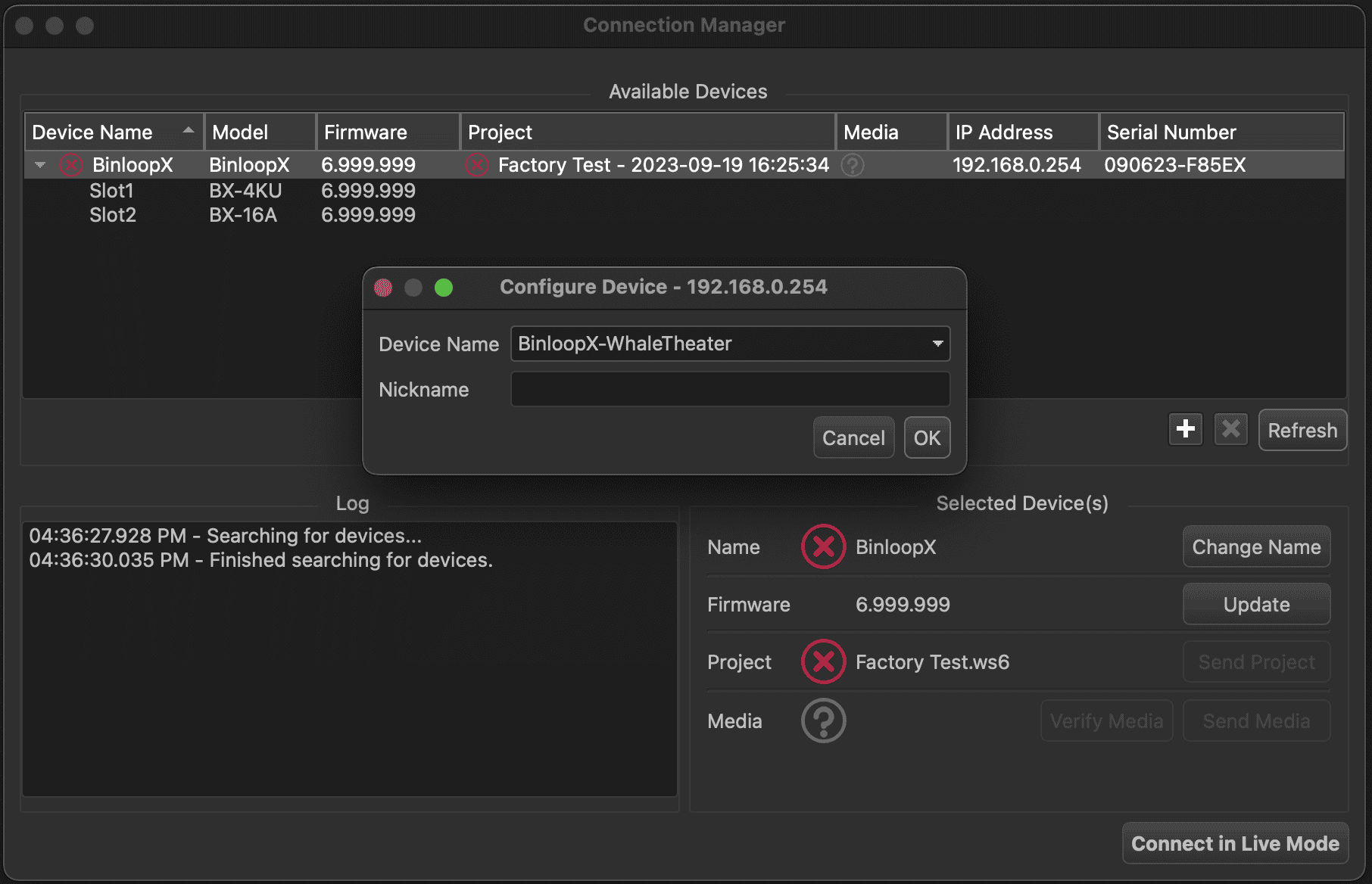Click the X remove device icon

coord(1231,429)
